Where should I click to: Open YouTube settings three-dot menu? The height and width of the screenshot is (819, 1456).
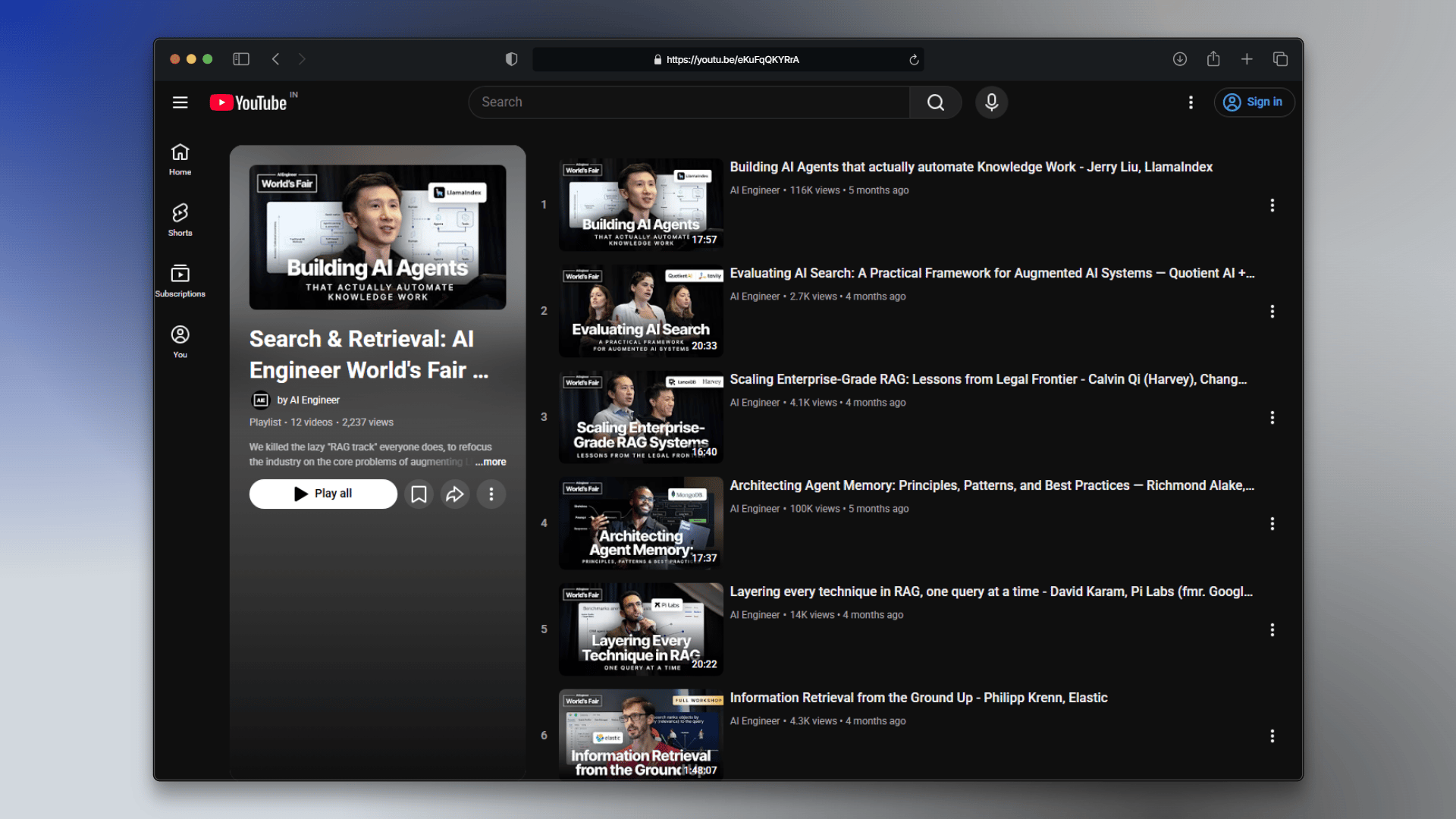(x=1191, y=102)
